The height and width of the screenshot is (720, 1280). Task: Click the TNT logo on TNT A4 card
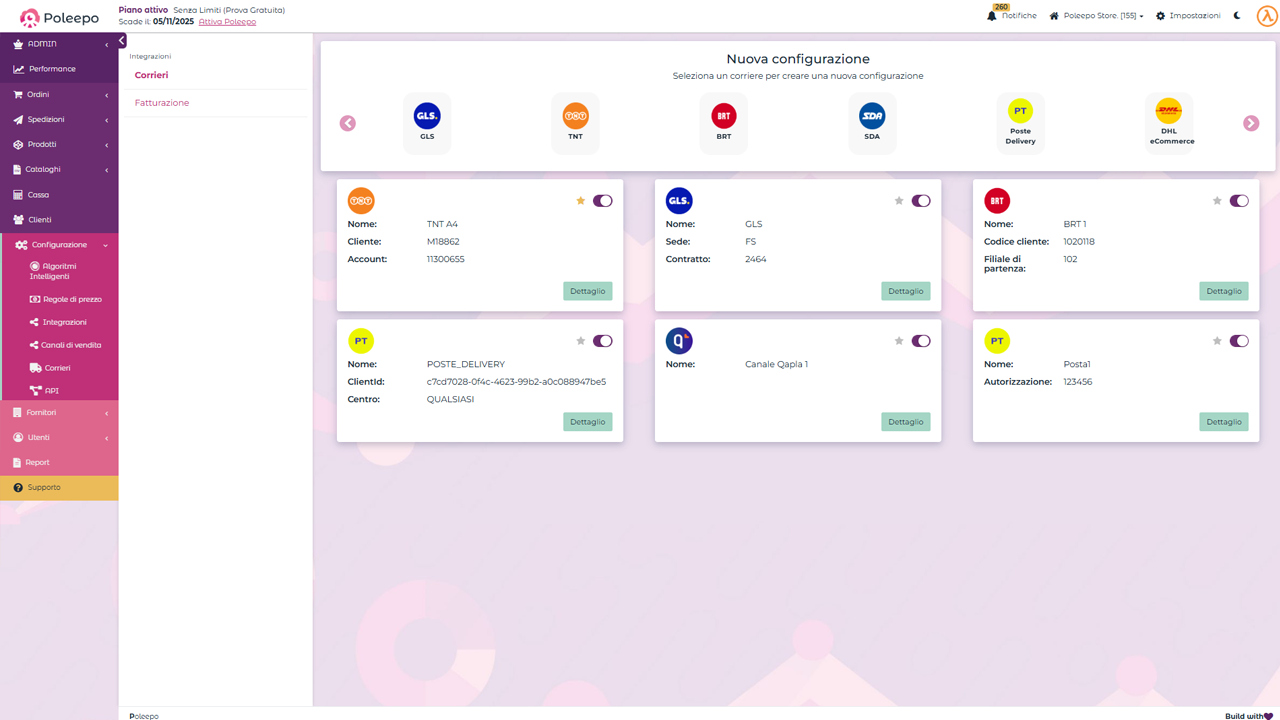(361, 201)
